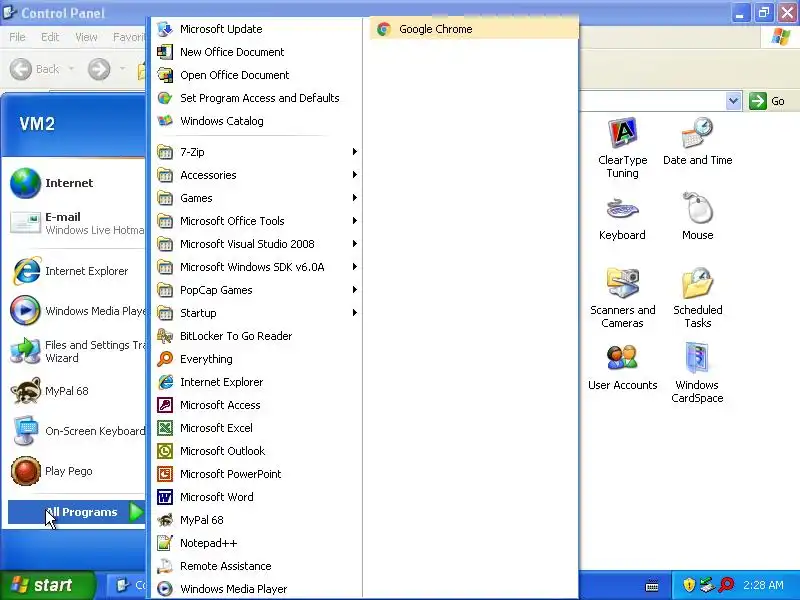Click the network connection tray icon
The height and width of the screenshot is (600, 800).
707,585
